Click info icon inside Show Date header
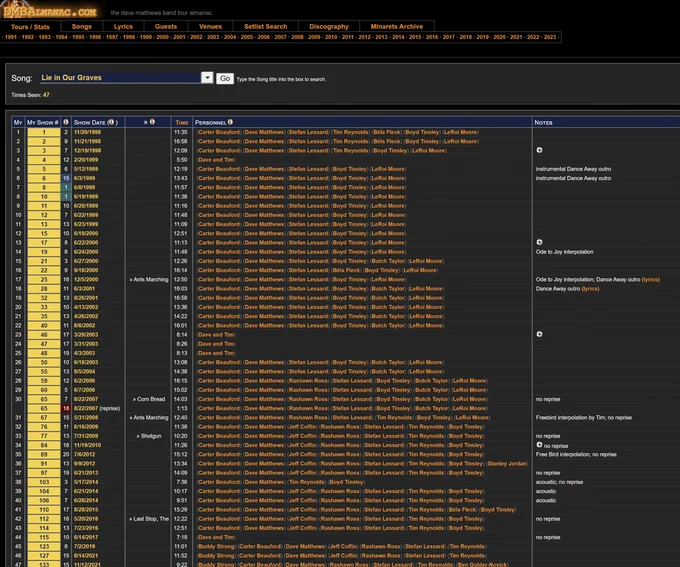Image resolution: width=680 pixels, height=567 pixels. click(x=111, y=122)
